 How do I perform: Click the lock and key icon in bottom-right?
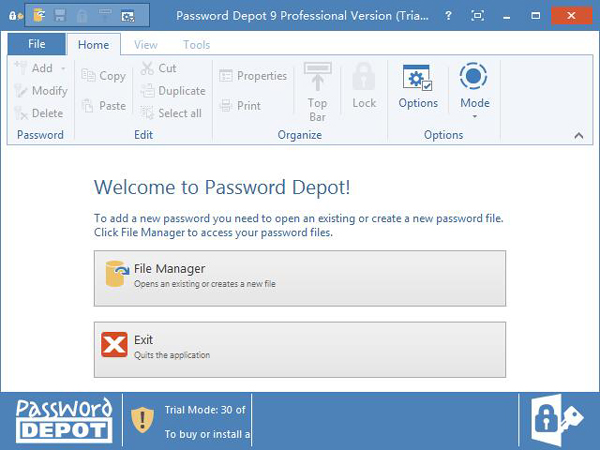click(557, 421)
